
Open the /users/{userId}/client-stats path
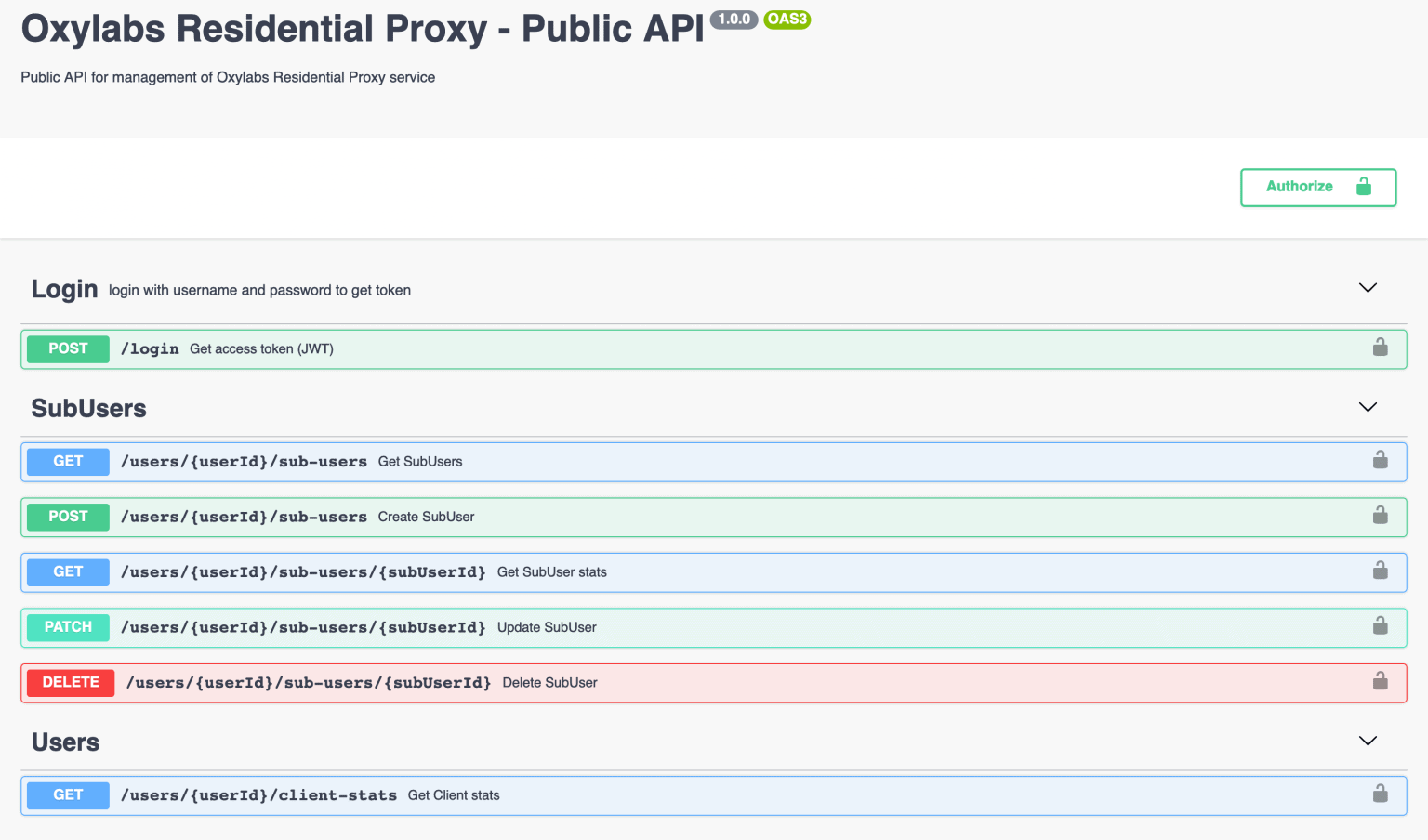coord(258,795)
